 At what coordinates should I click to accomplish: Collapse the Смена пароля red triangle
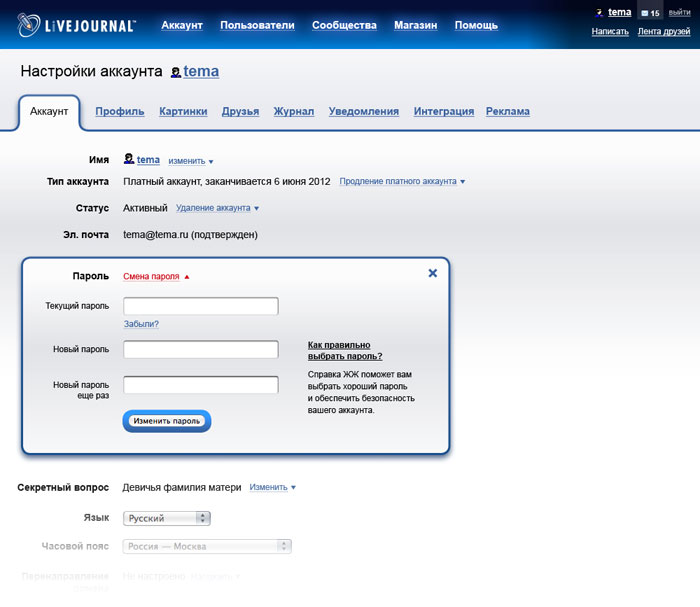tap(187, 277)
